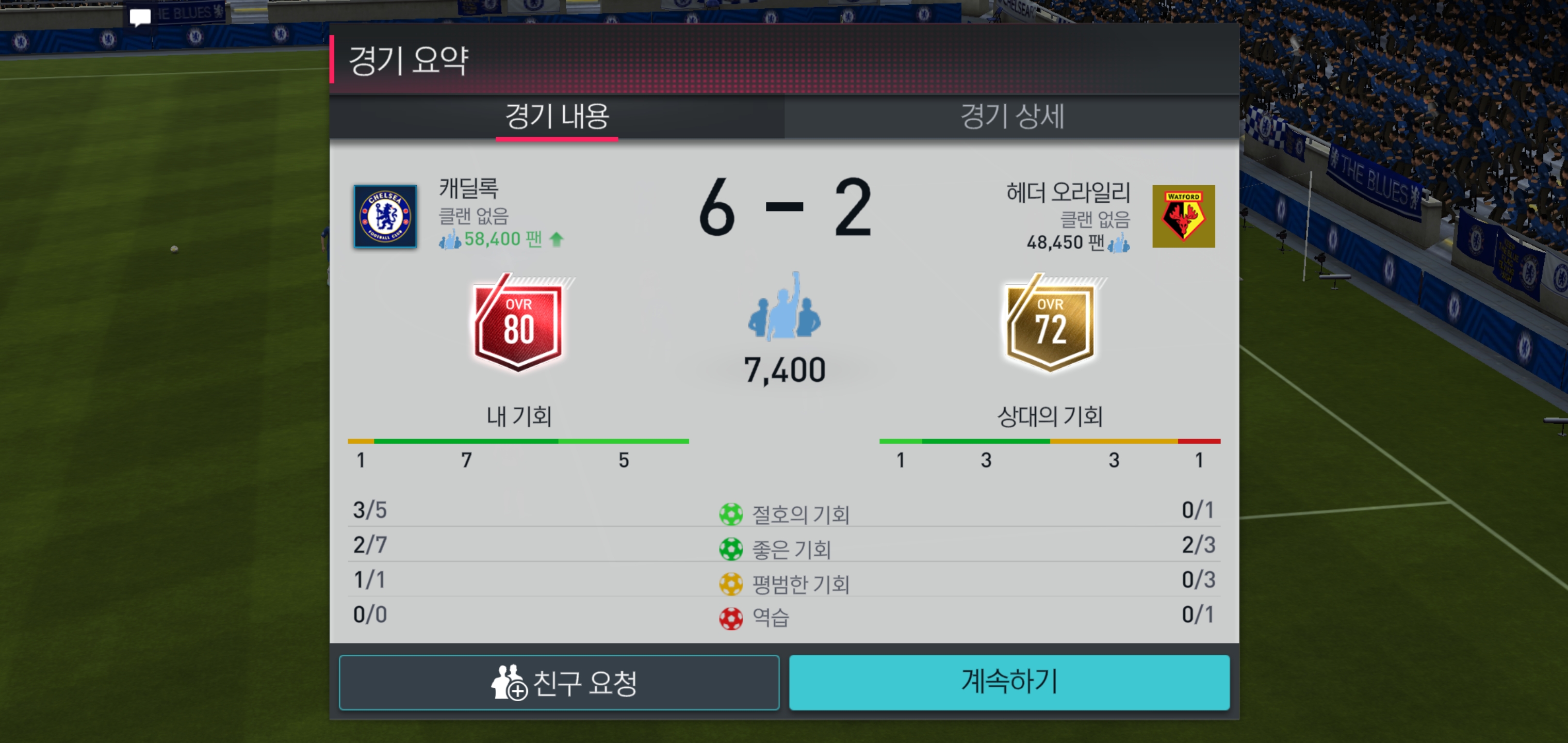1568x743 pixels.
Task: Click the green 좋은 기회 ball icon
Action: click(731, 550)
